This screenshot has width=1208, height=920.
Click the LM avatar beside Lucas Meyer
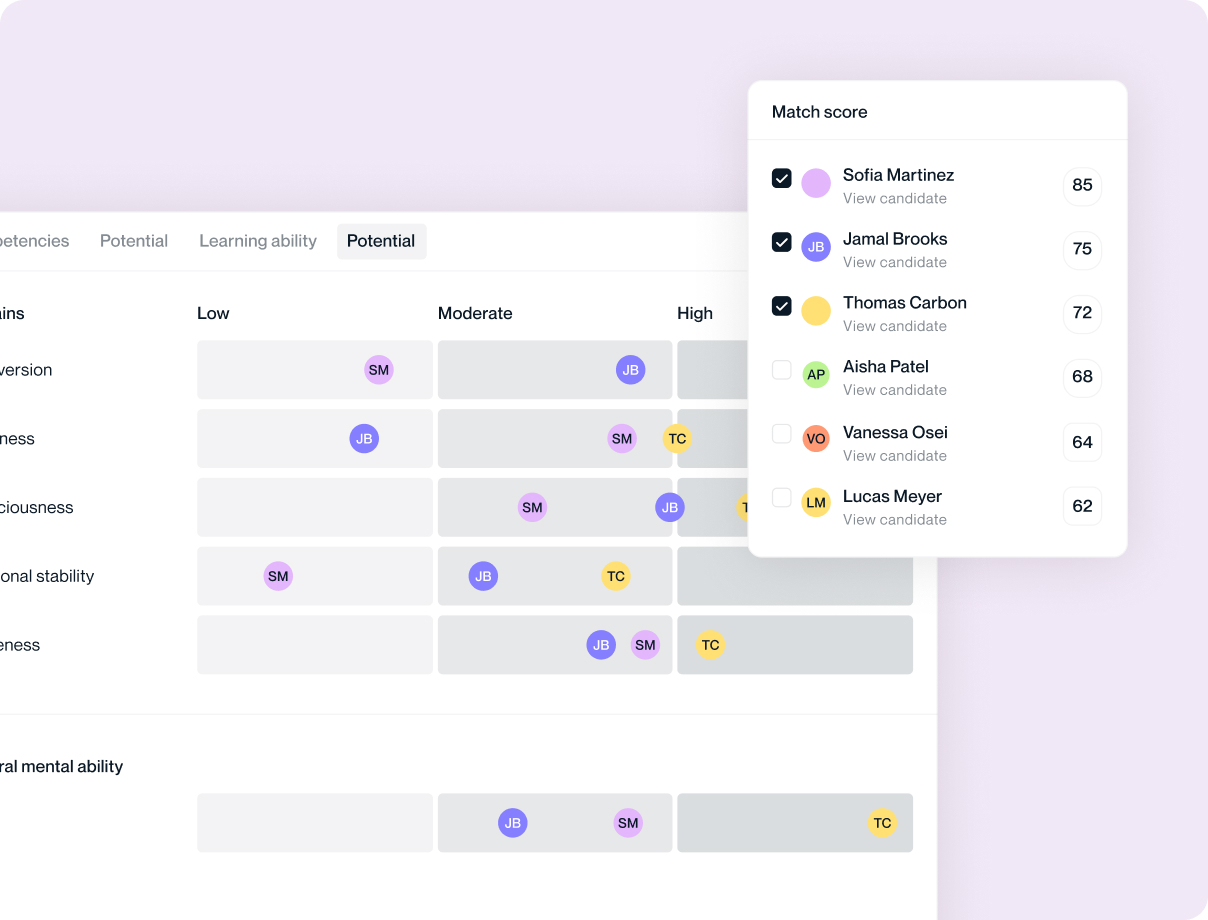(816, 503)
